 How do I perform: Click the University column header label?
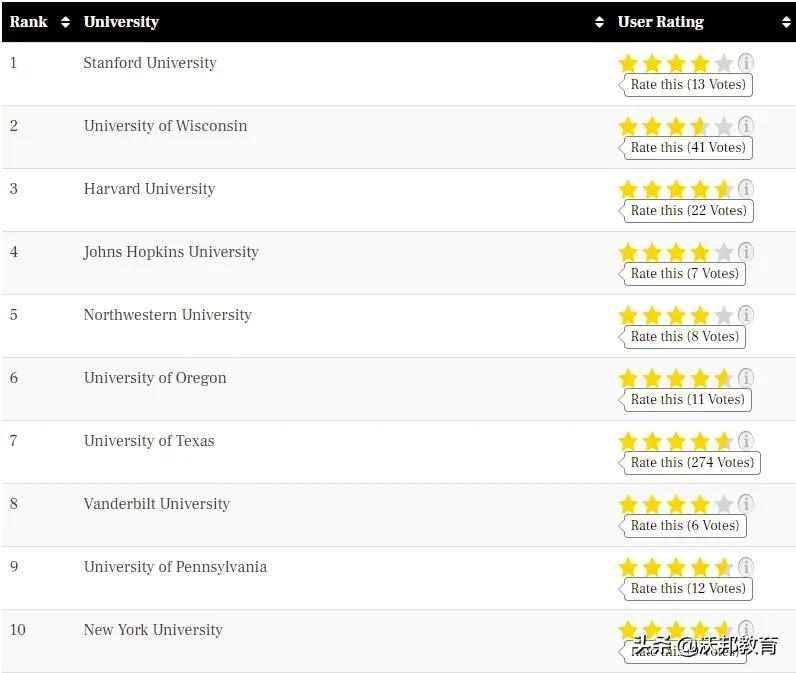pyautogui.click(x=121, y=22)
